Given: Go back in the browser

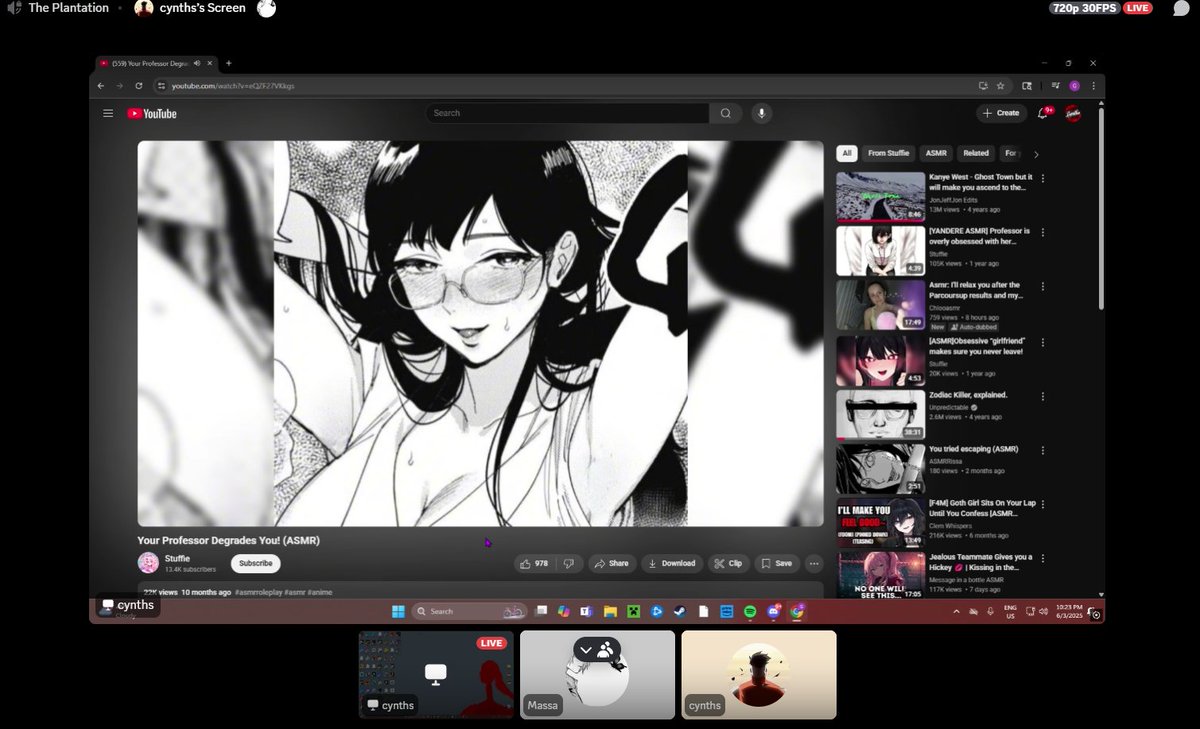Looking at the screenshot, I should point(101,86).
